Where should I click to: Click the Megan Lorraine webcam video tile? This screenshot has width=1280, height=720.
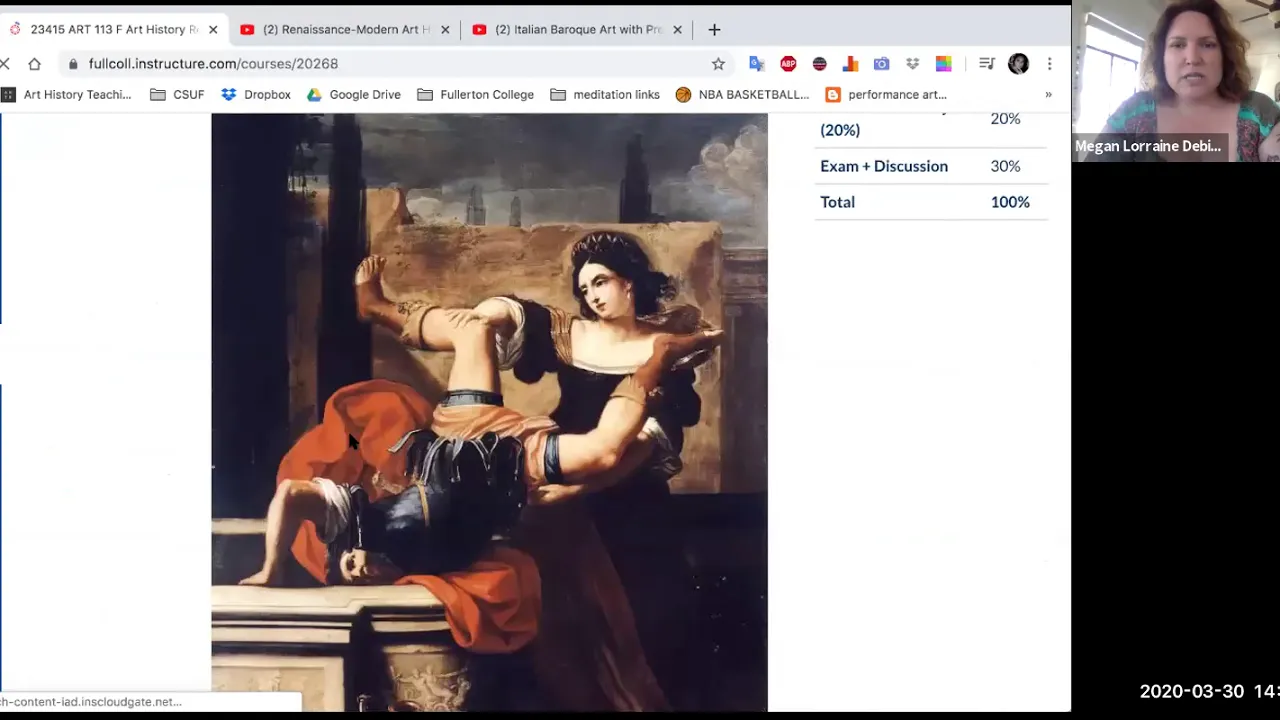coord(1176,81)
